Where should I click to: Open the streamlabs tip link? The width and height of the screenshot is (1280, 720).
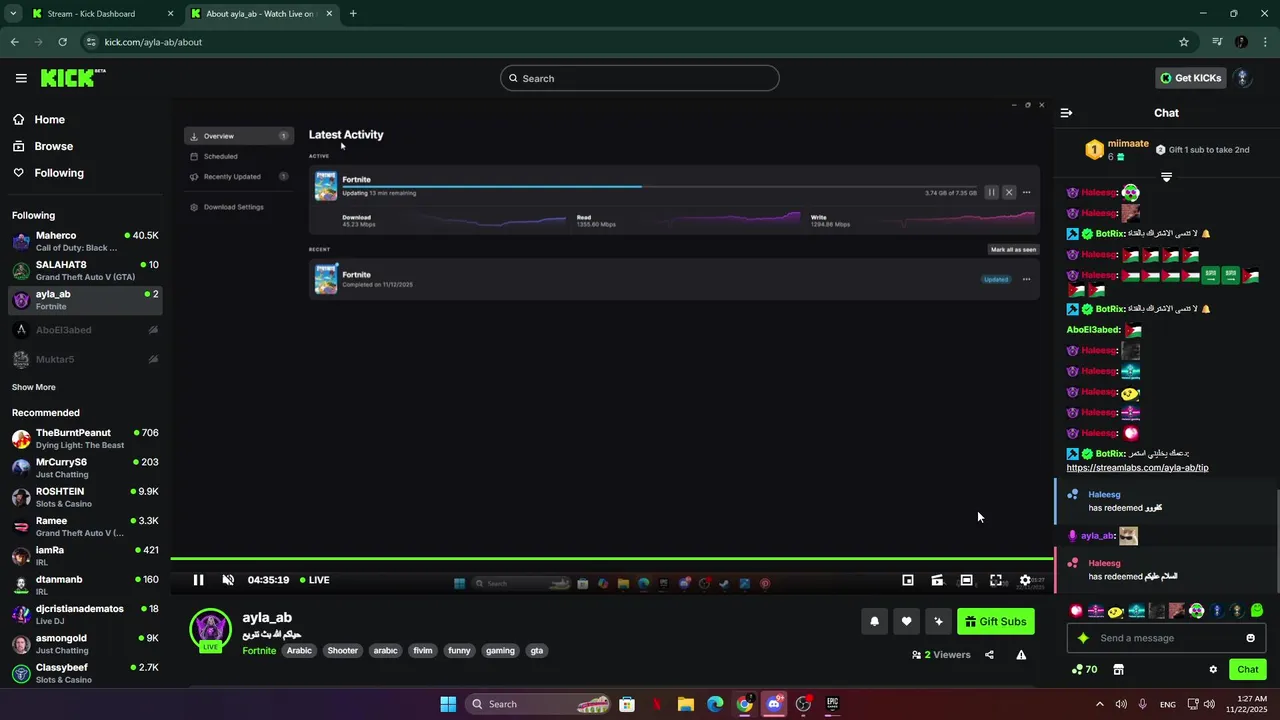(1137, 467)
